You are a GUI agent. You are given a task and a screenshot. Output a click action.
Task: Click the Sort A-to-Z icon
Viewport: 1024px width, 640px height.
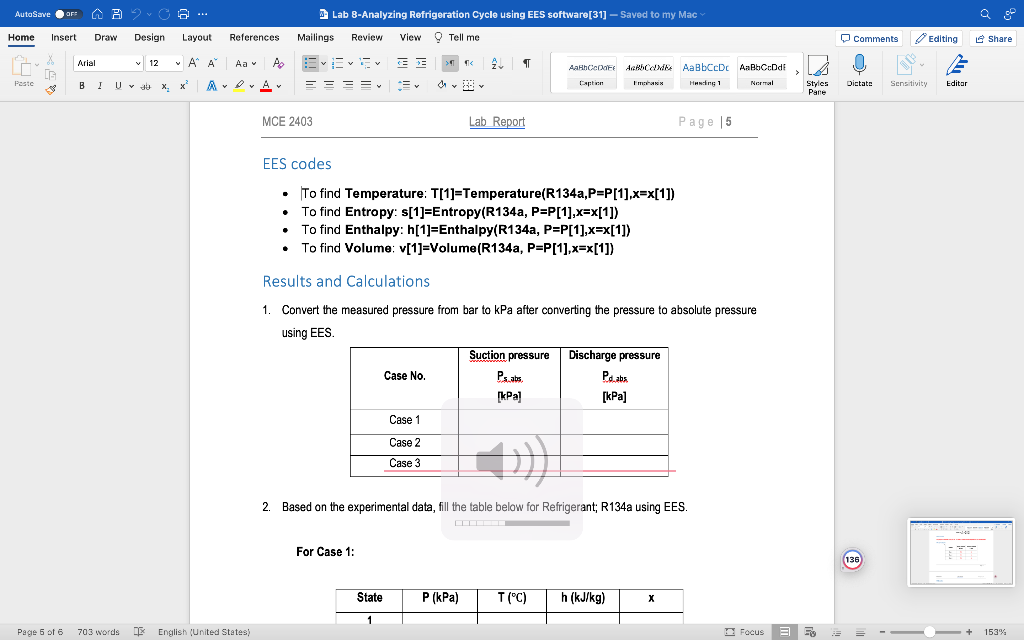(497, 63)
